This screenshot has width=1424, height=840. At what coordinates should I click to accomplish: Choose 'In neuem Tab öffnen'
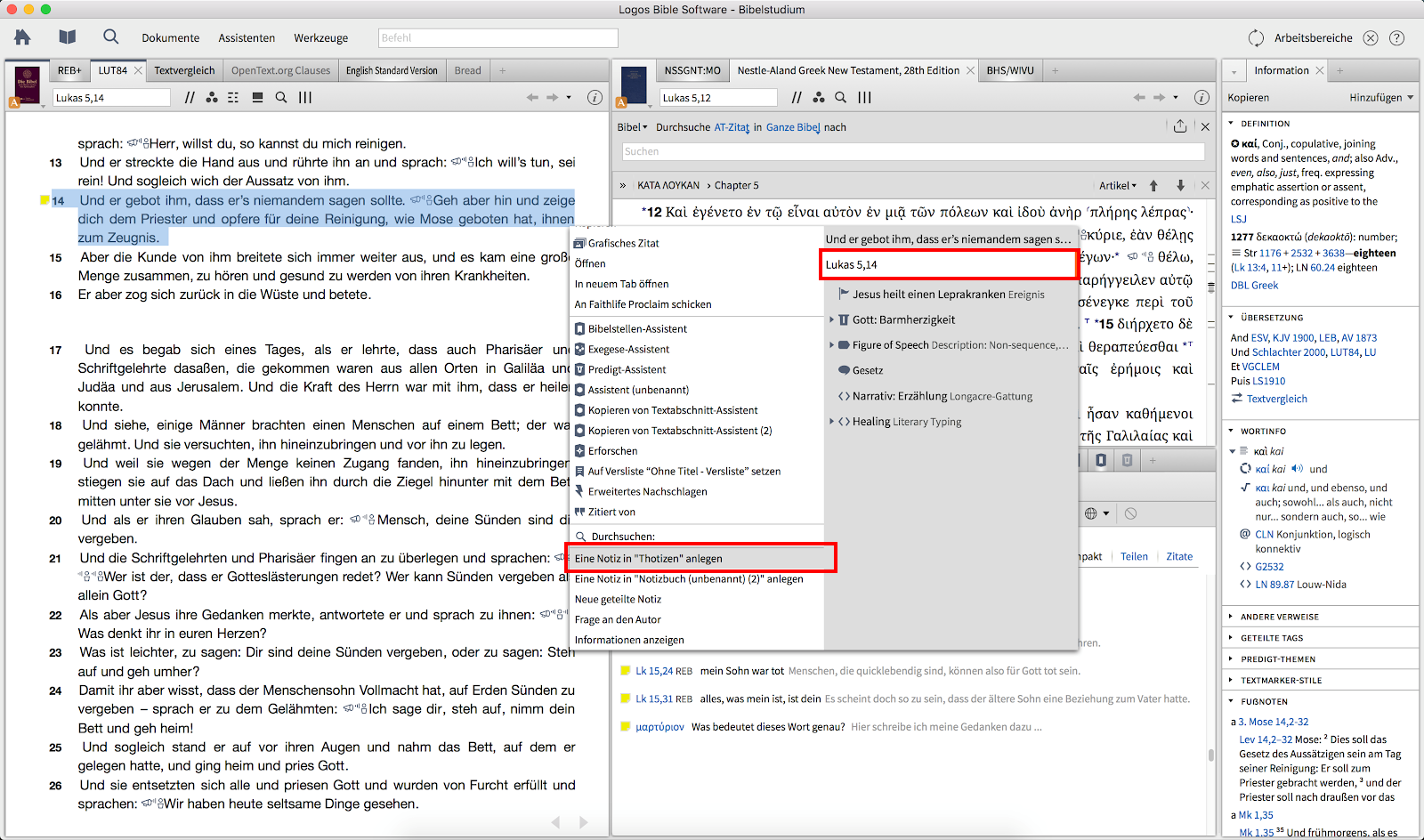tap(697, 284)
